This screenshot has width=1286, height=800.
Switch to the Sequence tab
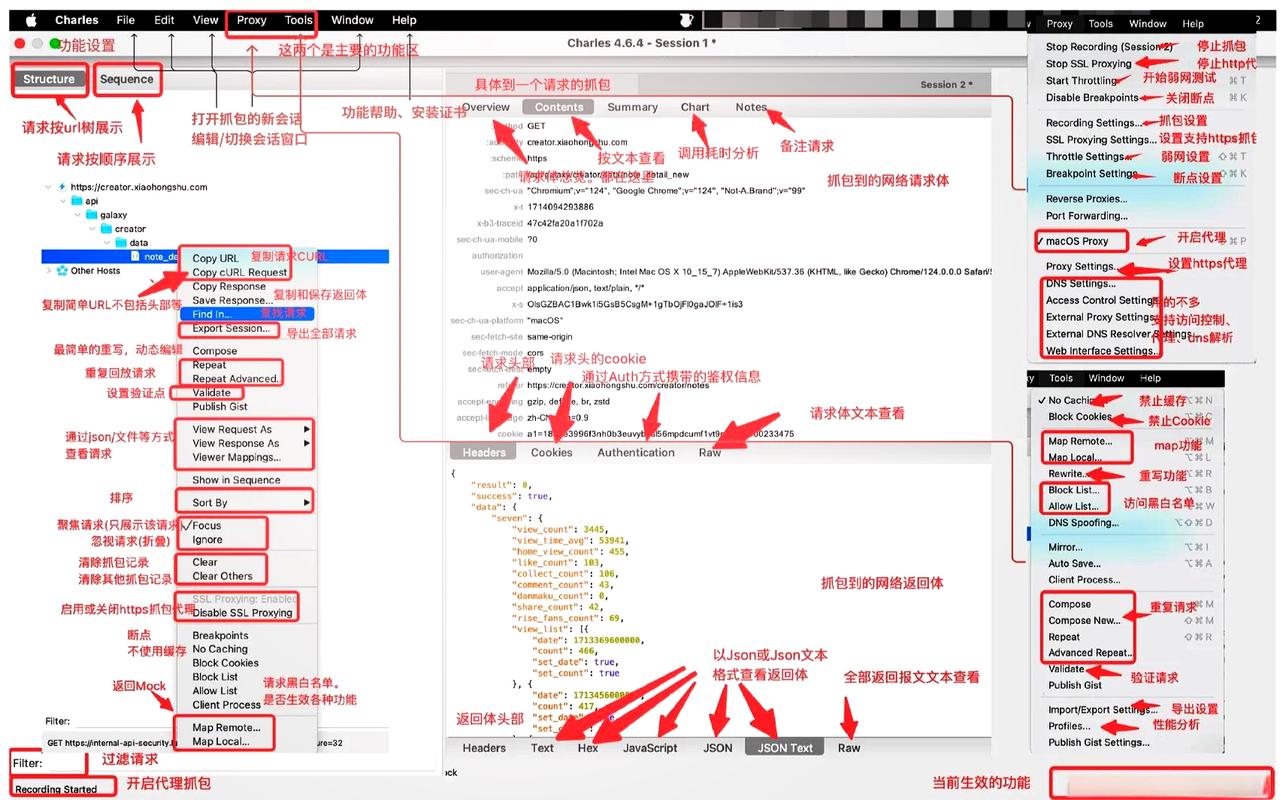coord(127,79)
